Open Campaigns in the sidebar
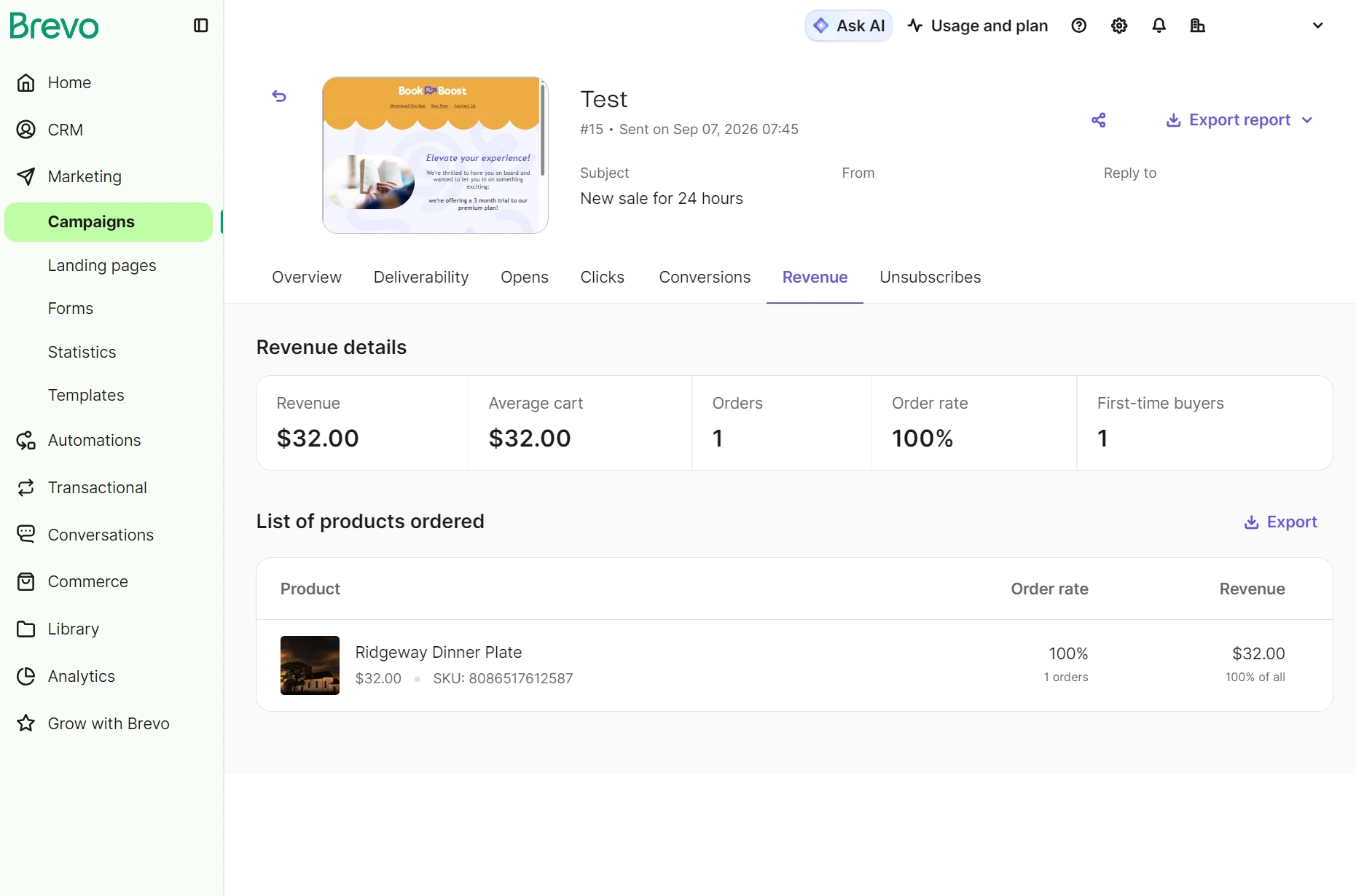Screen dimensions: 1356x896 pyautogui.click(x=109, y=222)
